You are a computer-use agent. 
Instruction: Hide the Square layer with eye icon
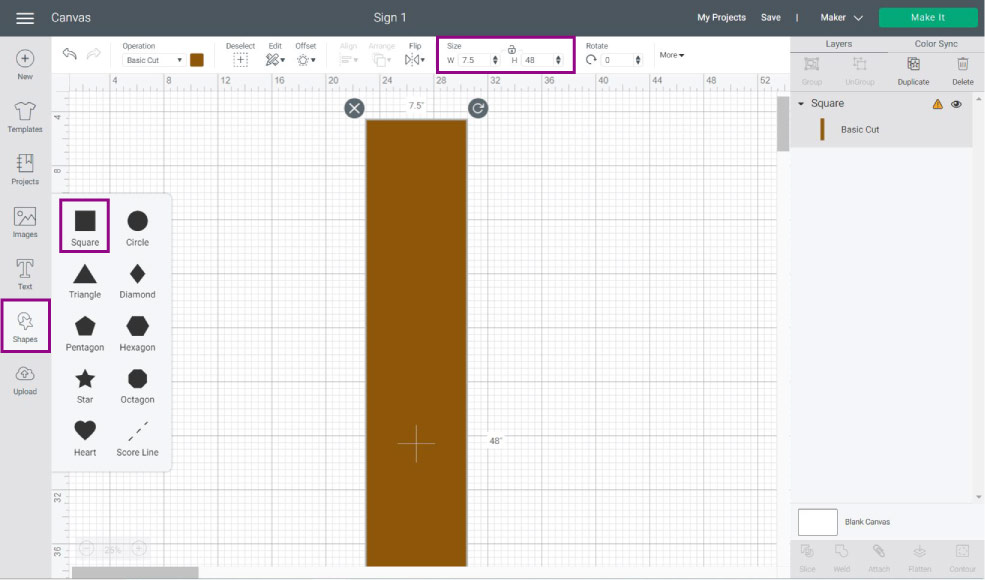click(x=956, y=104)
